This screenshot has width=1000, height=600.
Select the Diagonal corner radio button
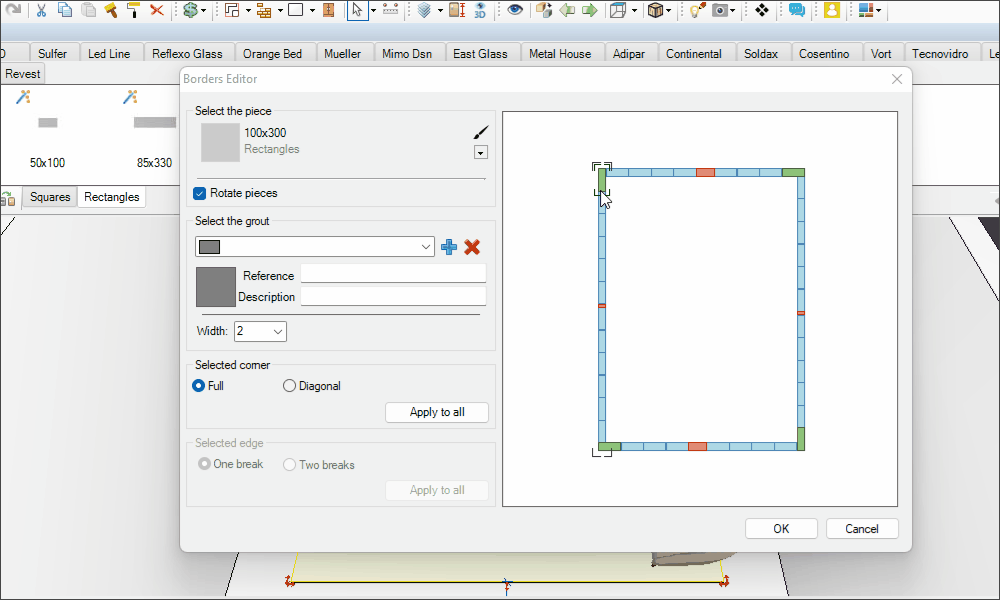pos(290,386)
